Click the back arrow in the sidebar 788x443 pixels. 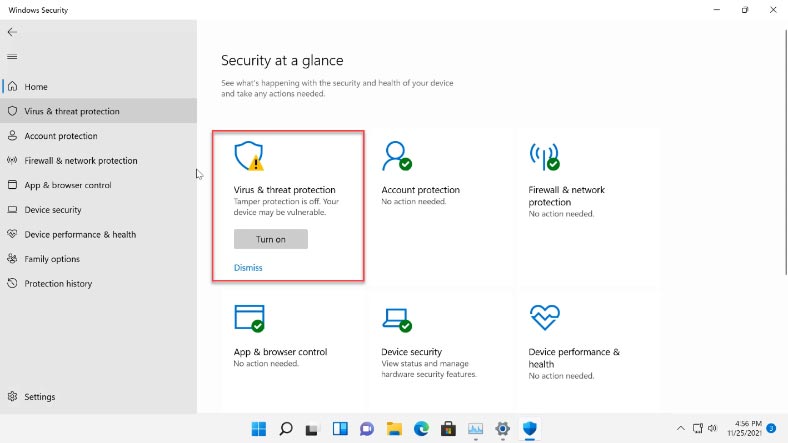[12, 32]
